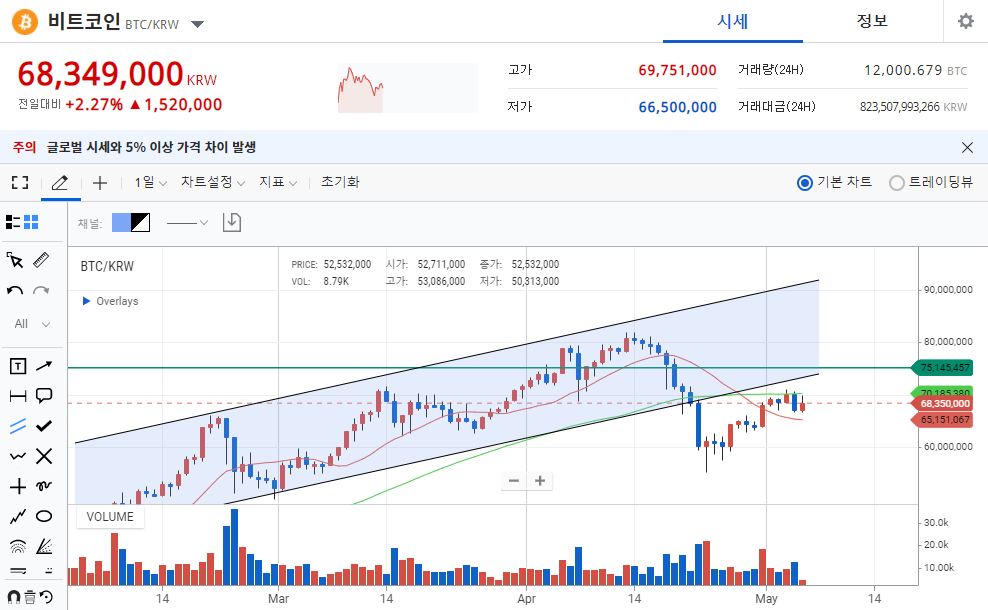Select the horizontal range measure tool
Viewport: 988px width, 610px height.
tap(18, 396)
